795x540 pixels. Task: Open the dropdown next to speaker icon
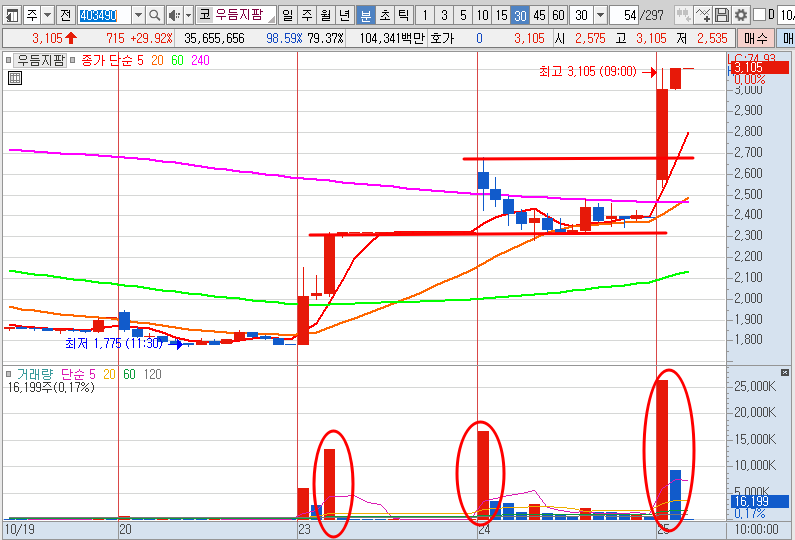click(x=188, y=15)
